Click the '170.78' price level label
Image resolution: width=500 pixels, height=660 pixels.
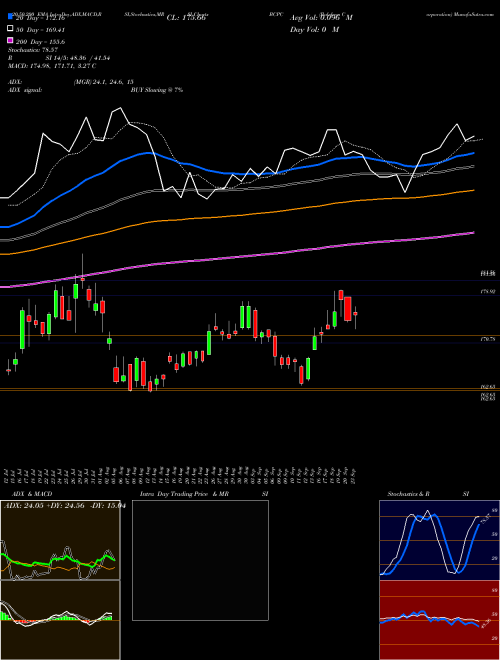(488, 339)
